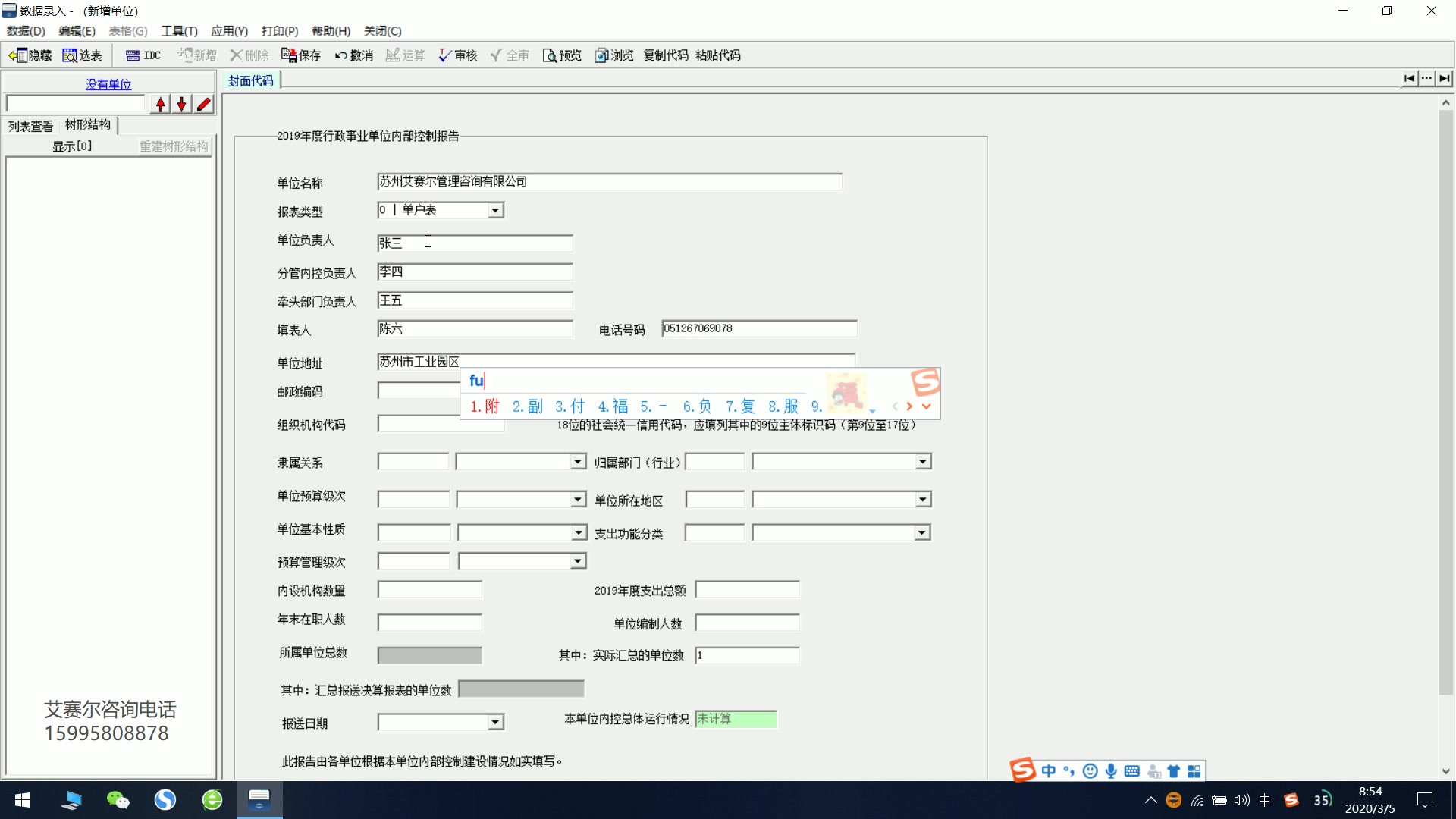
Task: Click the 本单位内控总体运行情况 status field
Action: click(x=735, y=719)
